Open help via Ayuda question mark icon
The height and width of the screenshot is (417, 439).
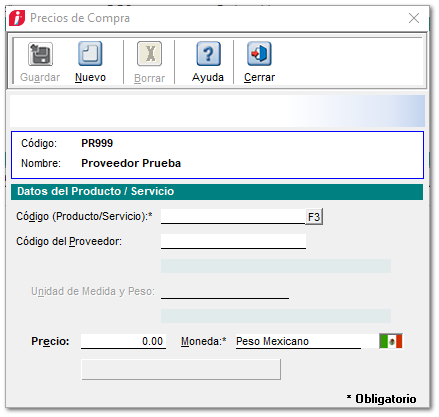[208, 54]
